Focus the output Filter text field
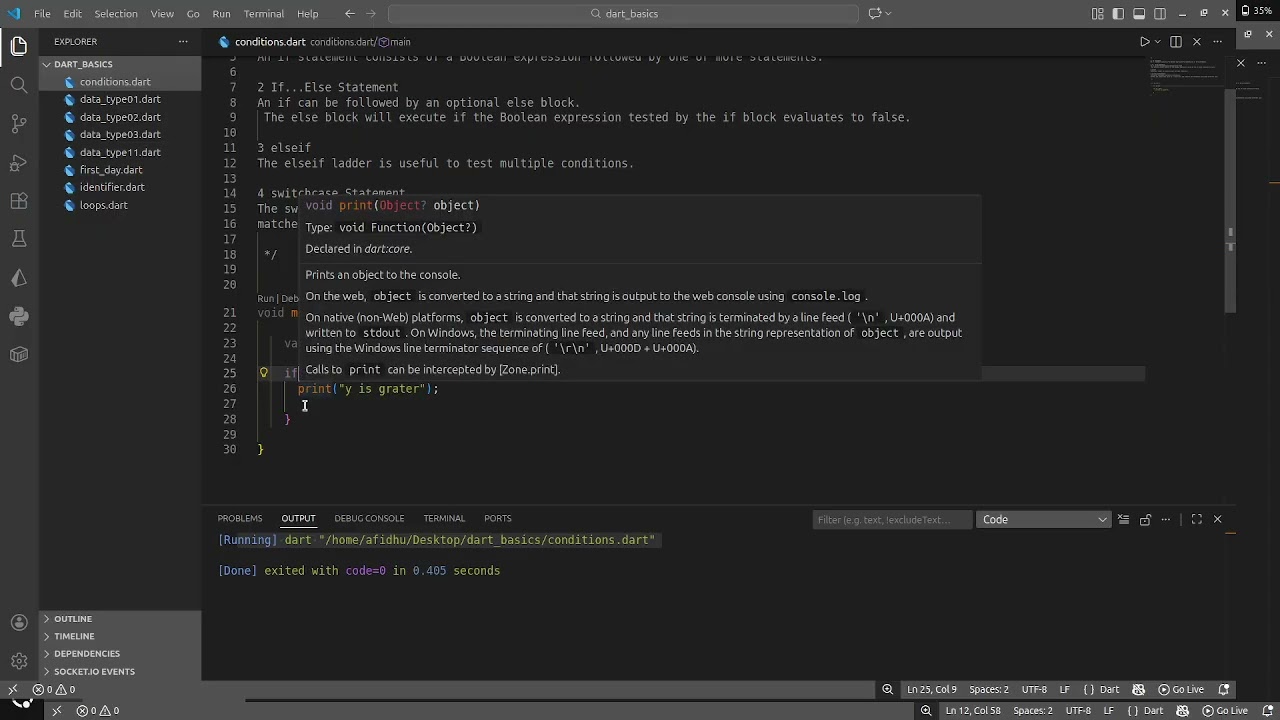The height and width of the screenshot is (720, 1280). (x=892, y=519)
